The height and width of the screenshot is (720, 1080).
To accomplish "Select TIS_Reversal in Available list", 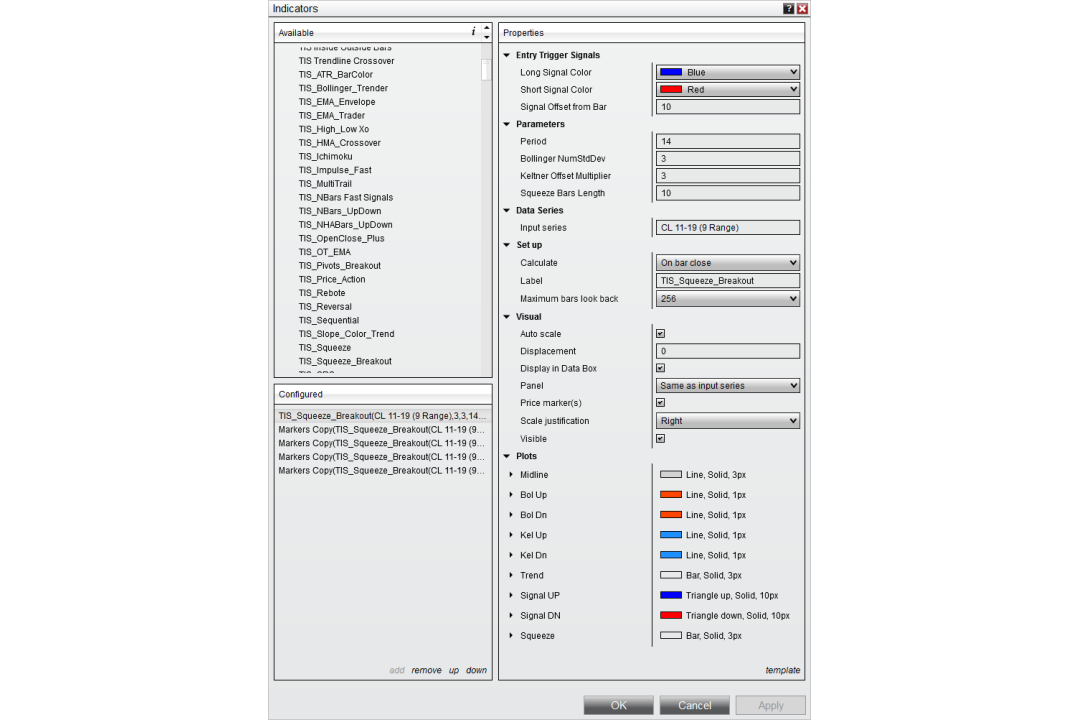I will 325,307.
